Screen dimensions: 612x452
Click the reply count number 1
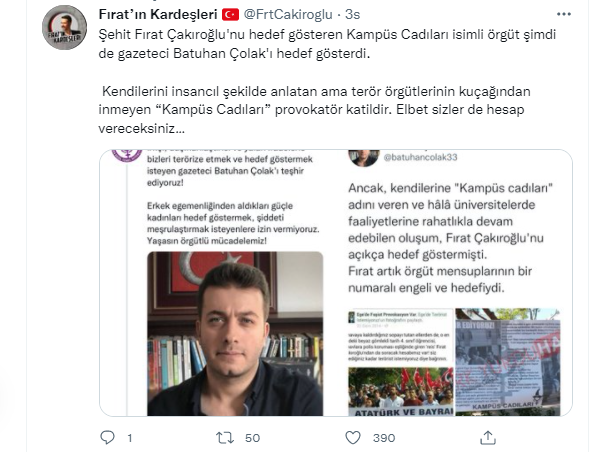click(x=130, y=438)
